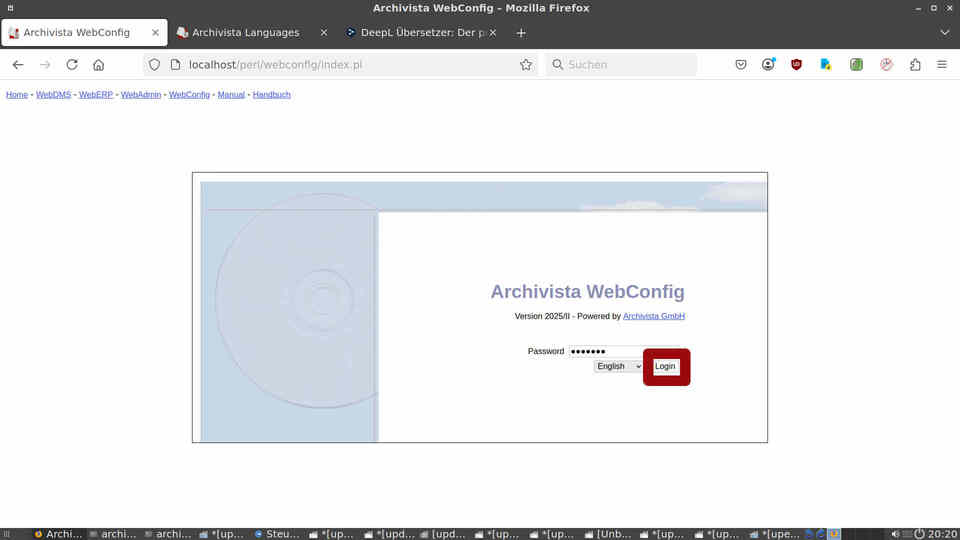Click the volume speaker tray icon
This screenshot has width=960, height=540.
click(x=895, y=534)
